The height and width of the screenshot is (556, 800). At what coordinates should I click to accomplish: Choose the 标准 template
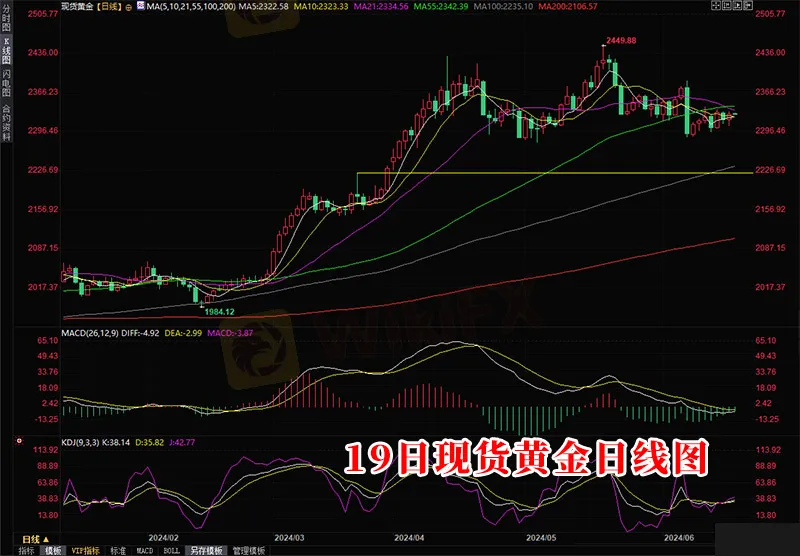(118, 551)
